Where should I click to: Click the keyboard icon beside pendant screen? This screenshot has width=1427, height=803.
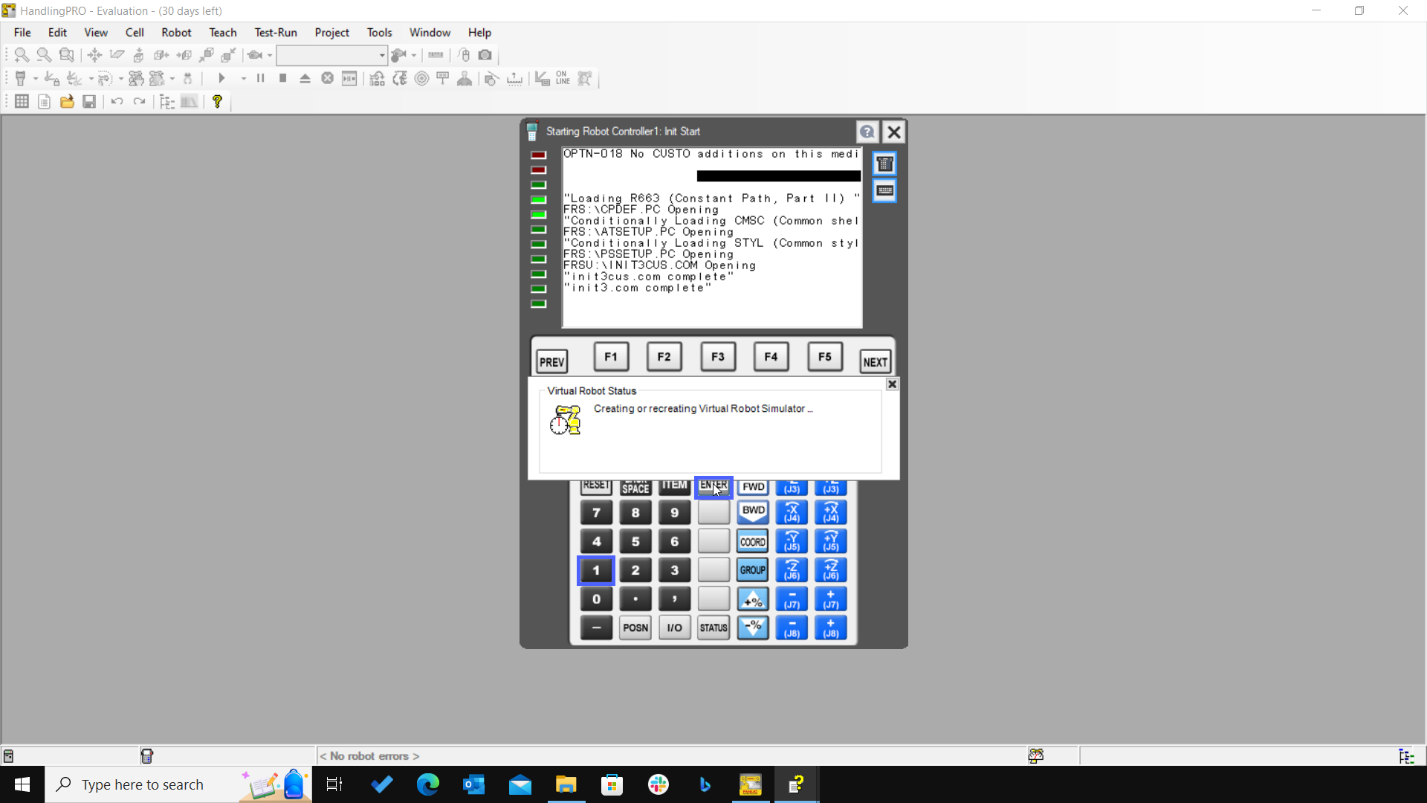(x=884, y=191)
